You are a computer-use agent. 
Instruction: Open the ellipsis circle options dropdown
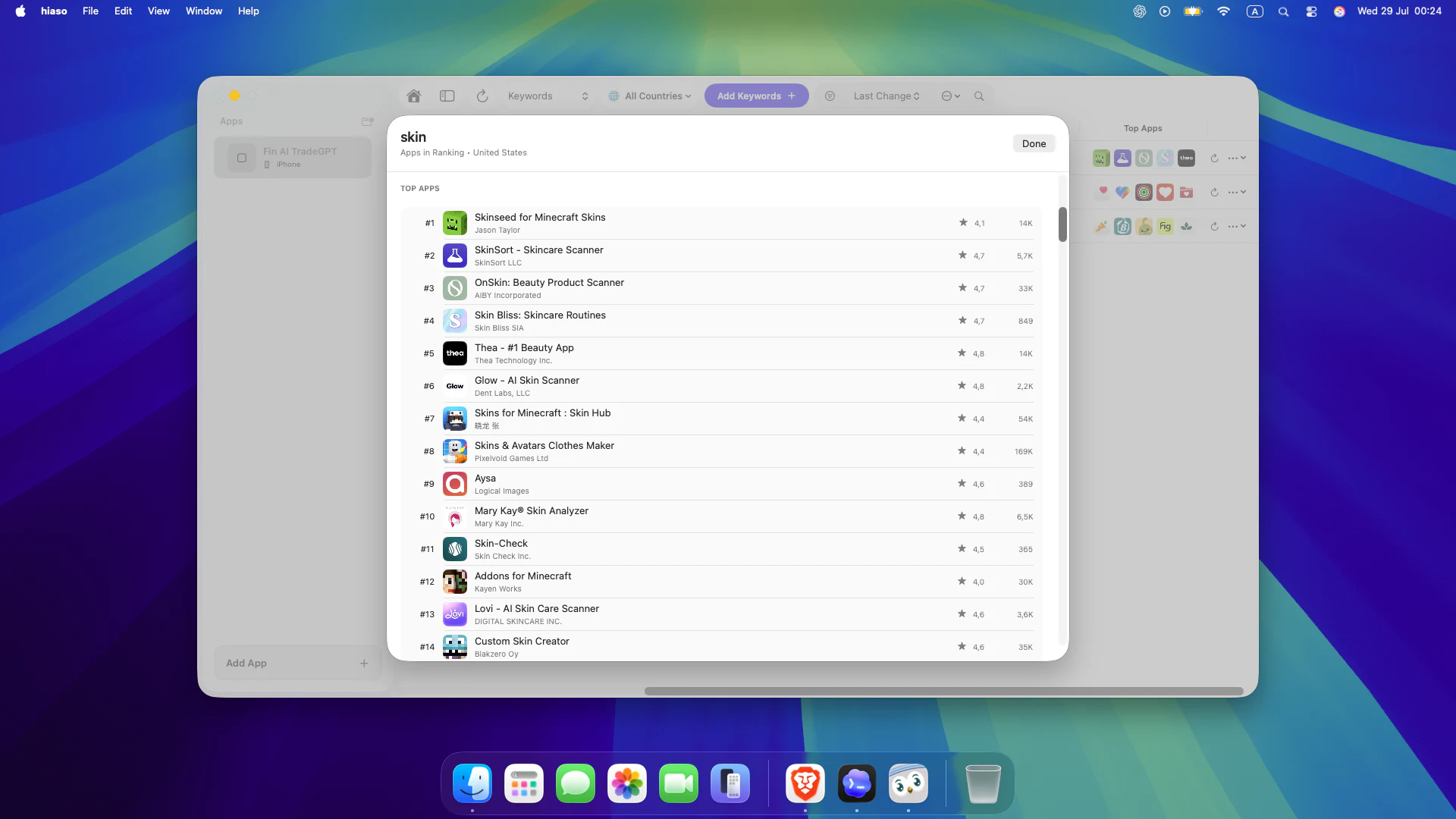pos(951,96)
